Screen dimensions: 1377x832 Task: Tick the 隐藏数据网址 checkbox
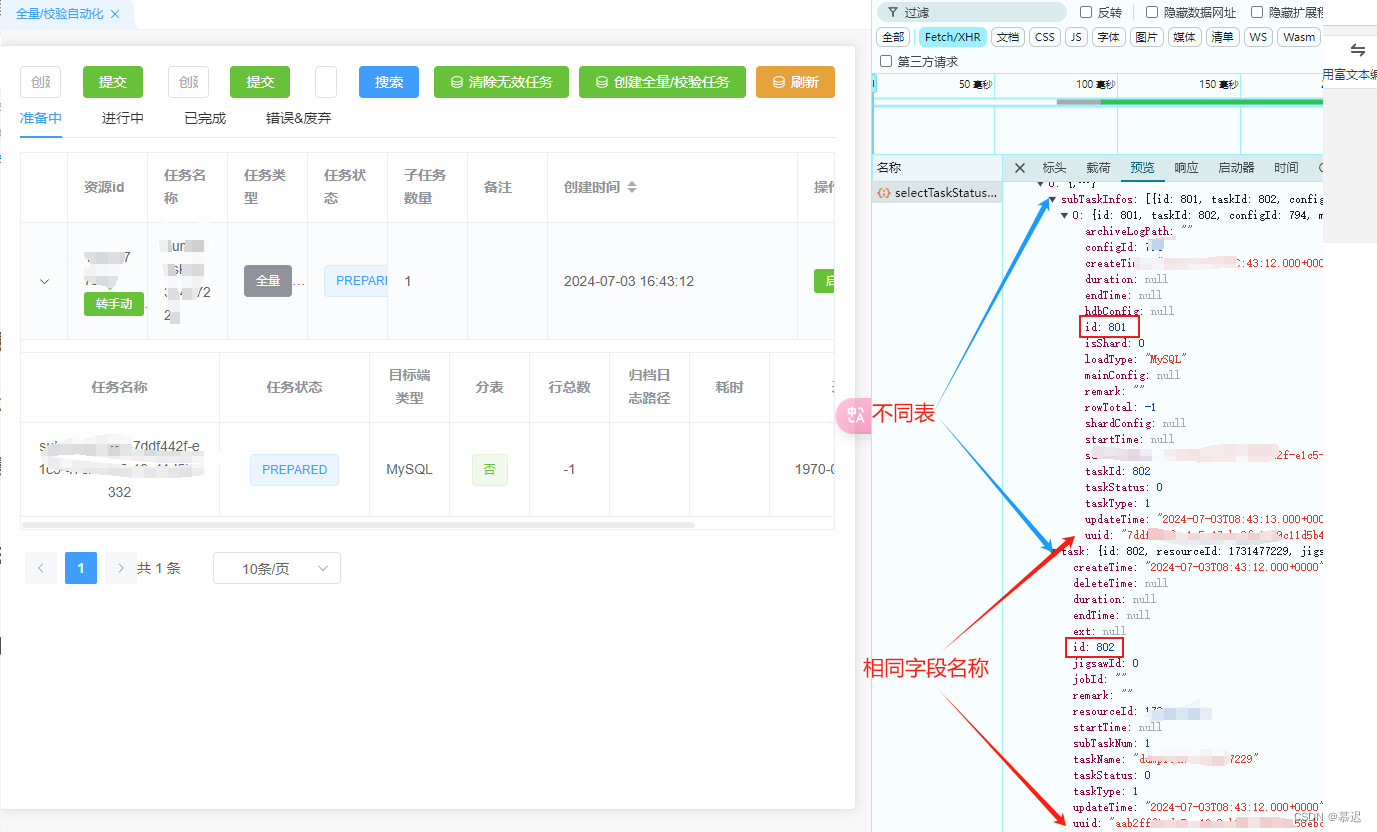point(1152,13)
